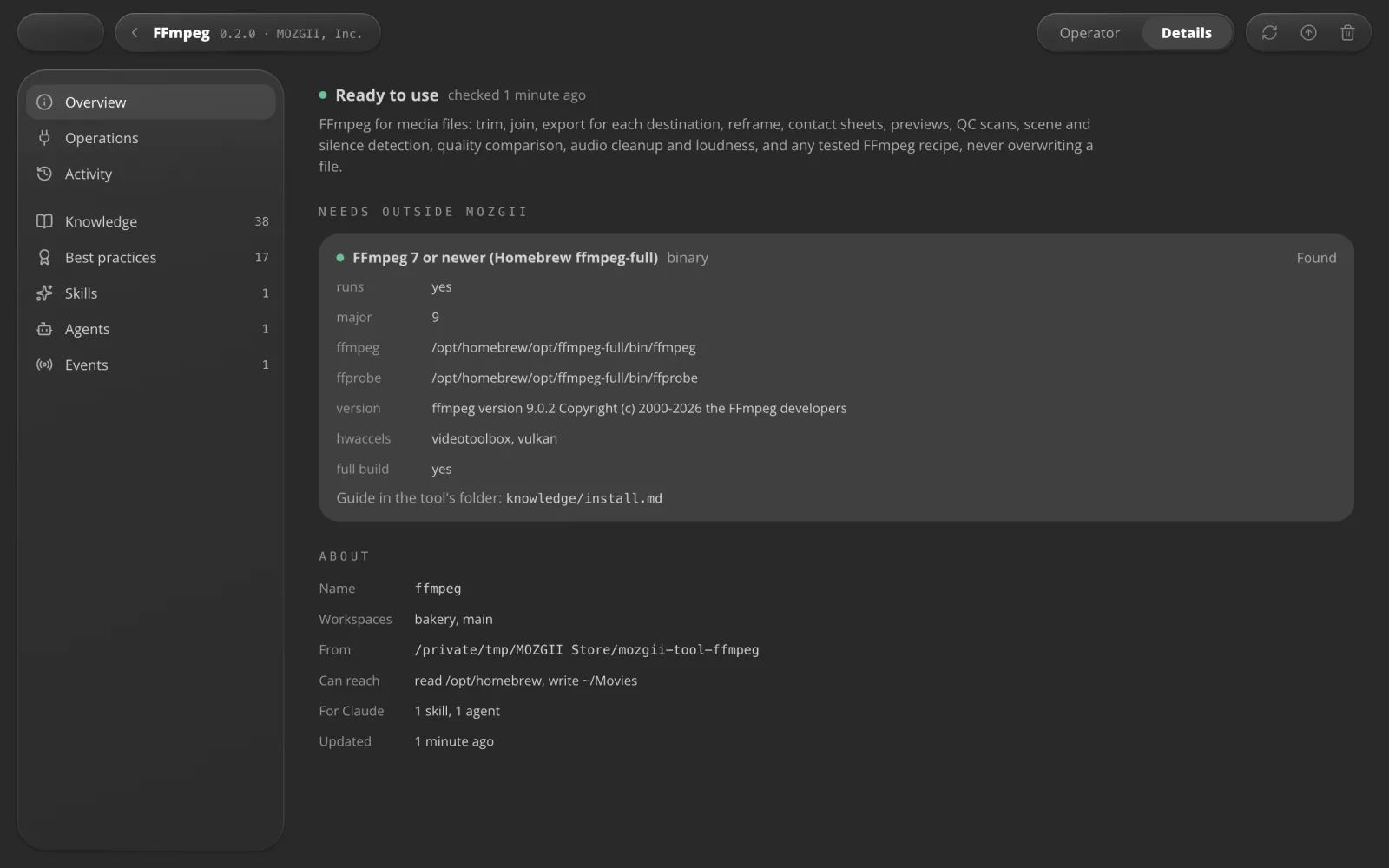Click the 'checked 1 minute ago' text
Viewport: 1389px width, 868px height.
click(517, 95)
